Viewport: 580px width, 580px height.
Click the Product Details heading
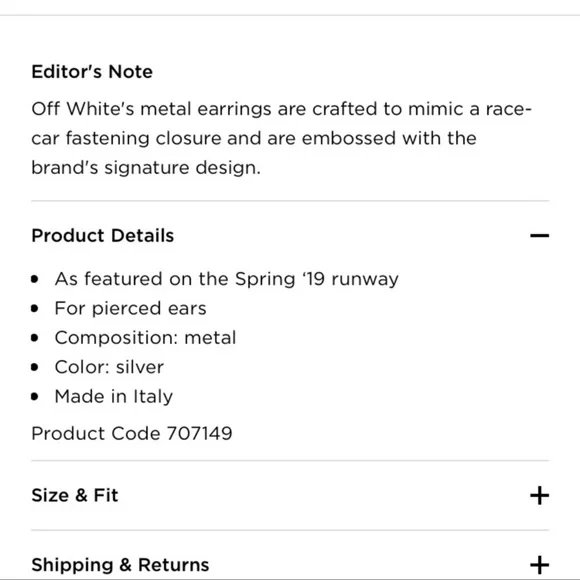click(102, 236)
